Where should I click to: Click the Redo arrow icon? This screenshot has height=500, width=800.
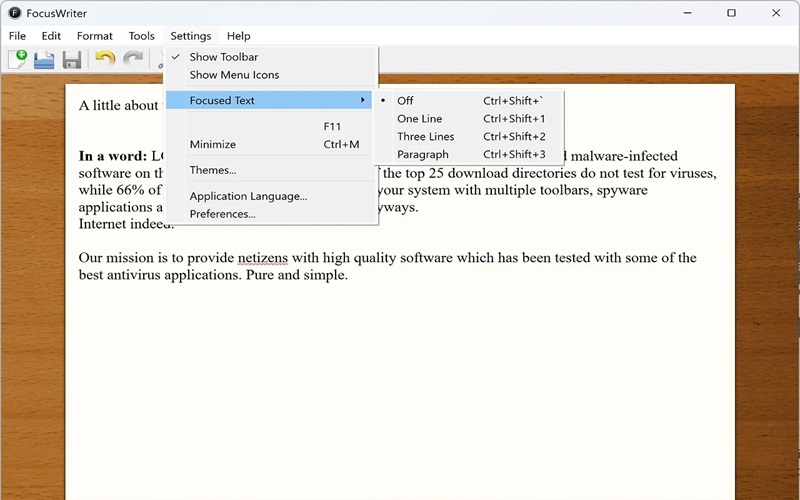133,59
